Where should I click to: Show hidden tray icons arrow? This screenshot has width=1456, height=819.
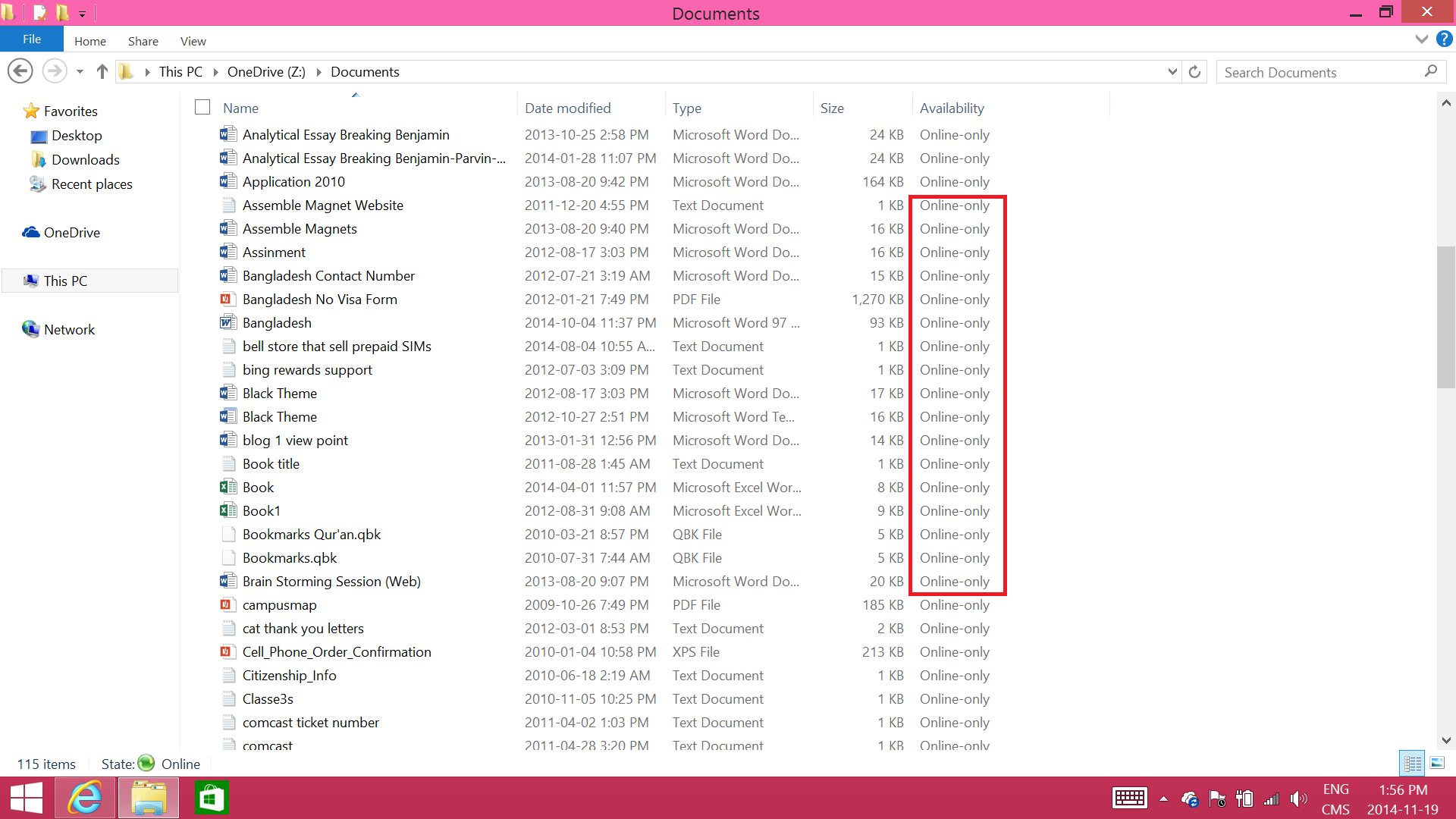click(x=1163, y=799)
